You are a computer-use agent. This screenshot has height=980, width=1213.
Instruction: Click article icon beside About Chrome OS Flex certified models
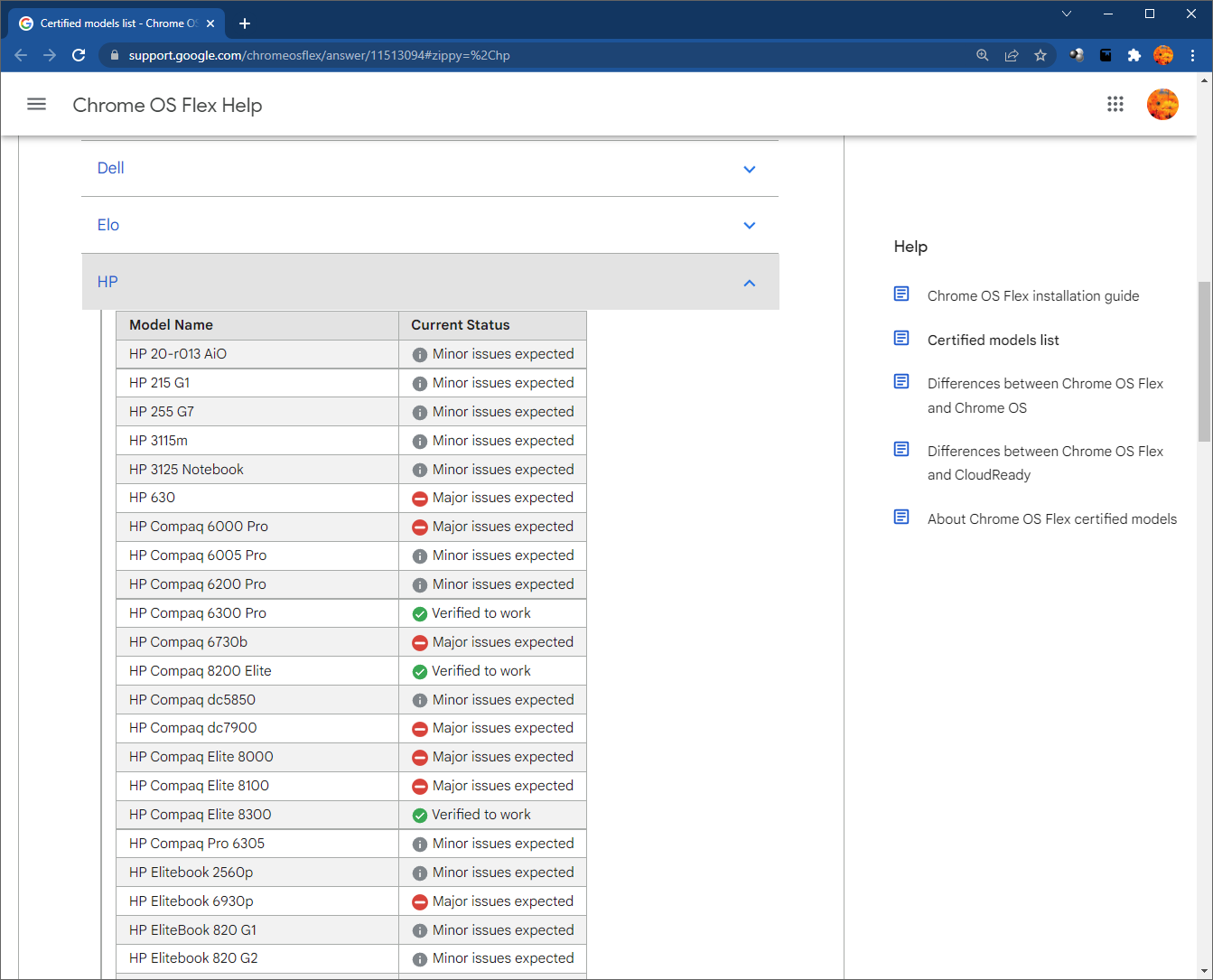coord(901,517)
